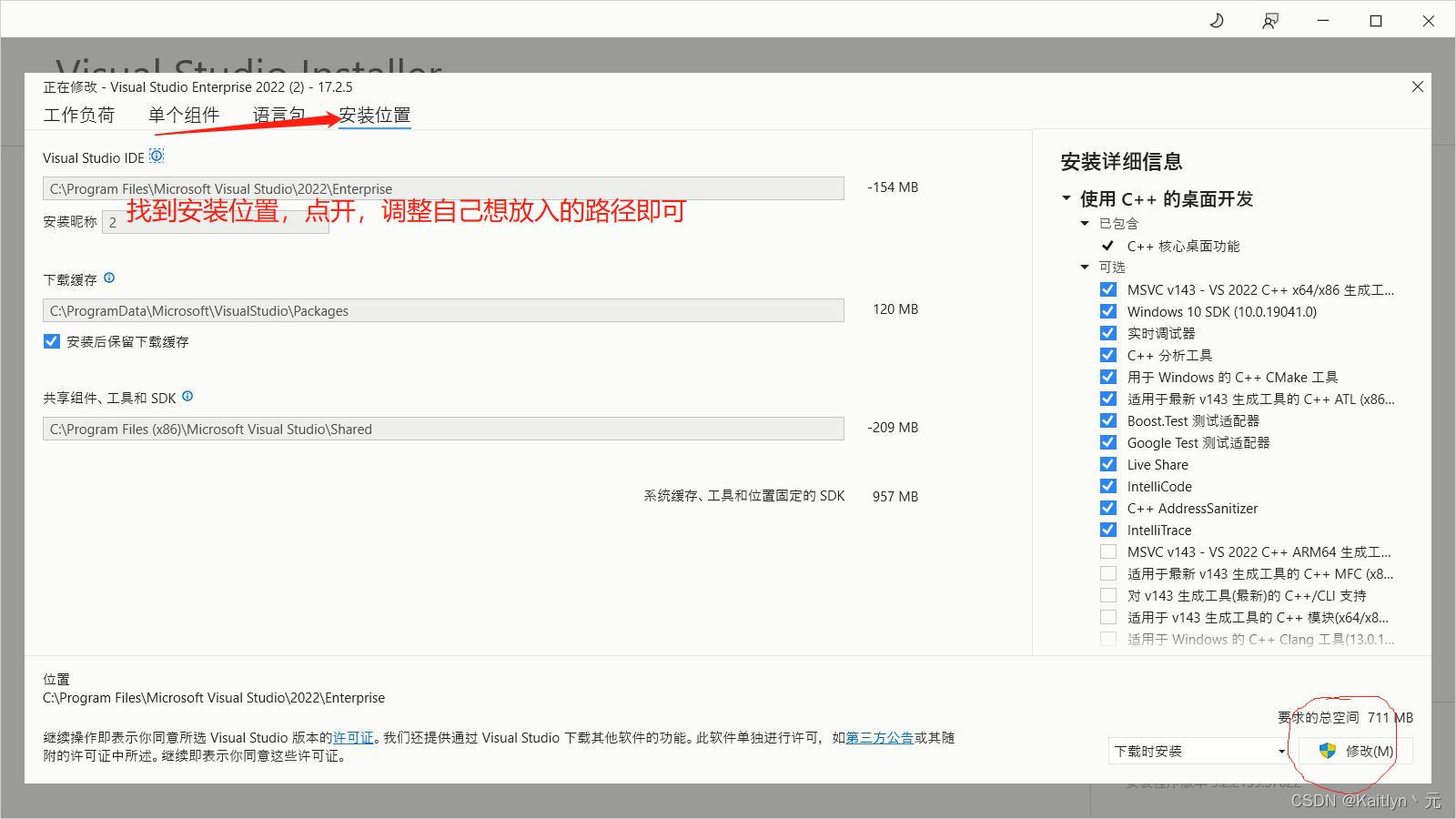
Task: Enable C++/CLI support for v143
Action: click(1107, 595)
